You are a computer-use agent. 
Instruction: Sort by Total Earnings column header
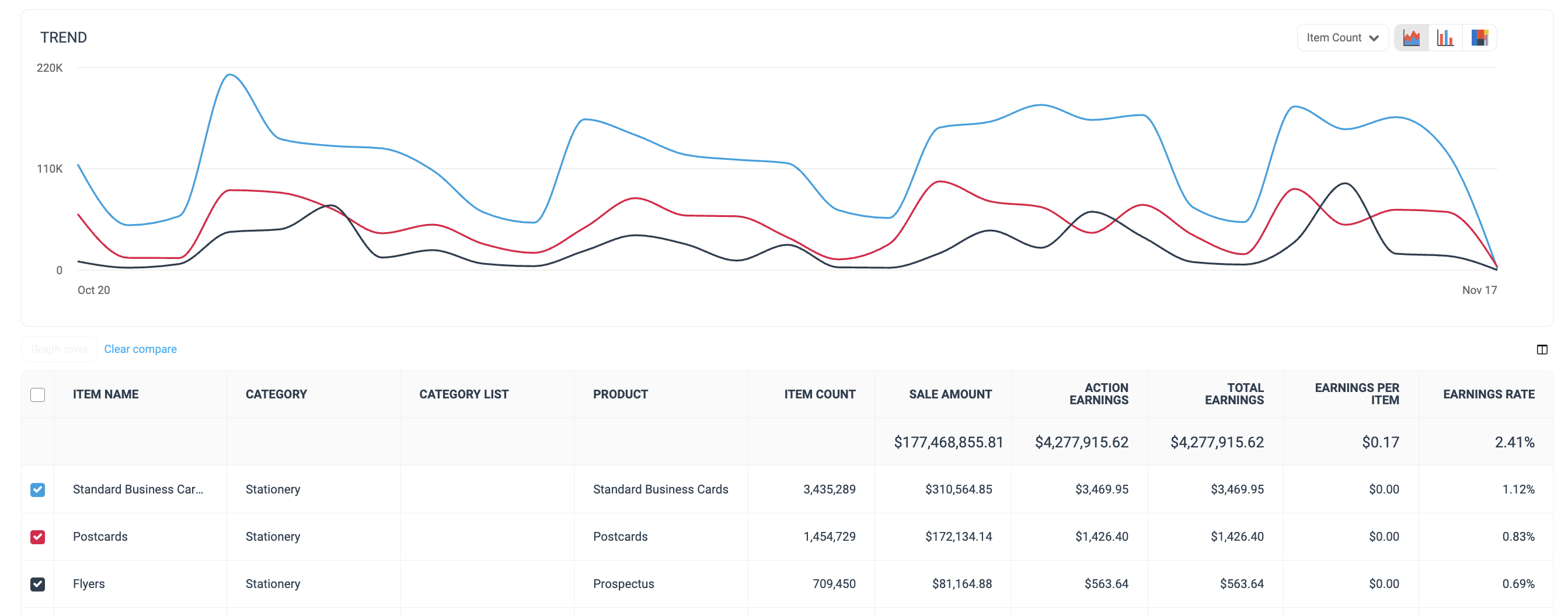pos(1234,394)
